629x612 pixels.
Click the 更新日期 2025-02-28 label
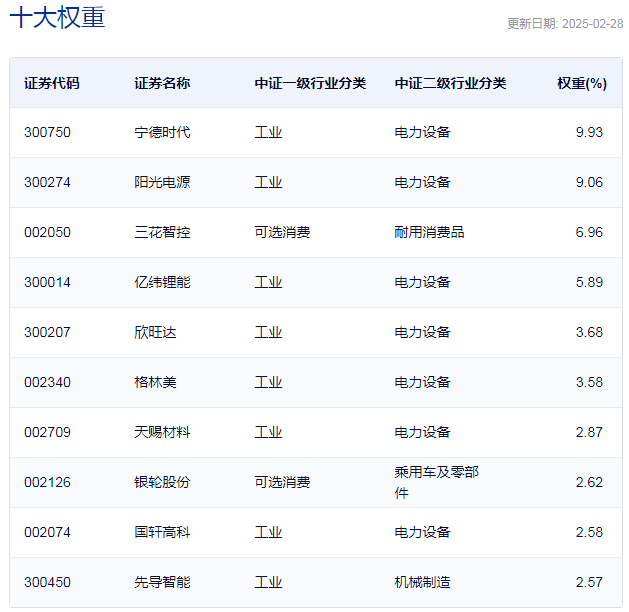click(x=564, y=24)
